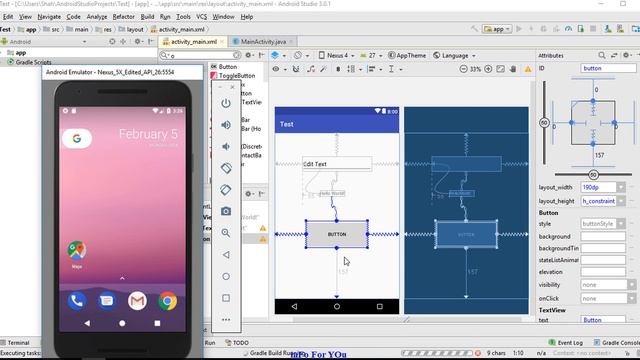Select Gradle Scripts in project tree
Image resolution: width=640 pixels, height=360 pixels.
point(29,62)
